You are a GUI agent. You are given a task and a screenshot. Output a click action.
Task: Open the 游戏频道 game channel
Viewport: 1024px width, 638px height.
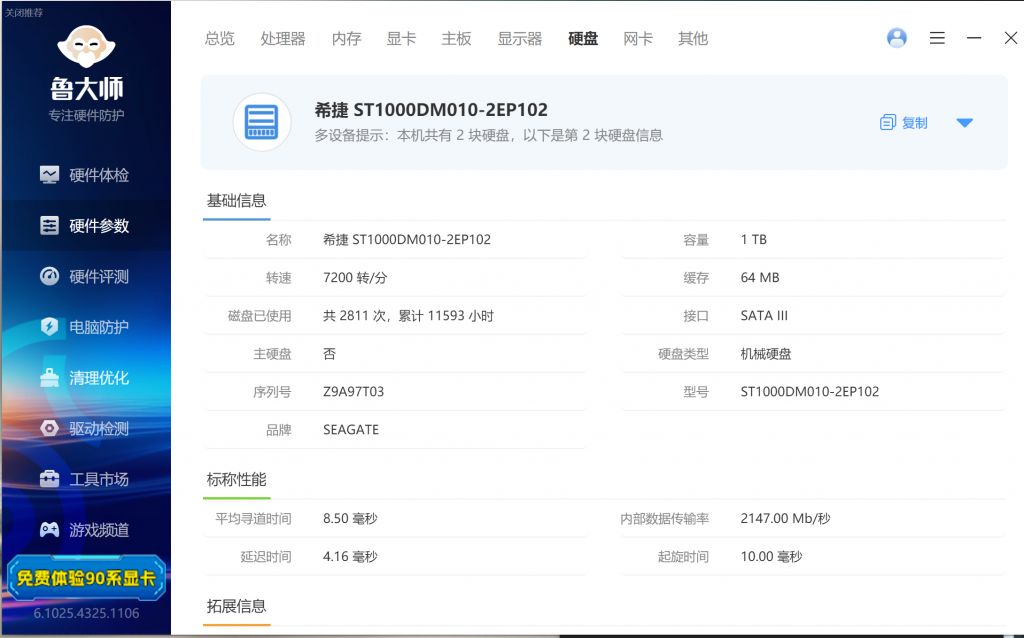point(86,529)
